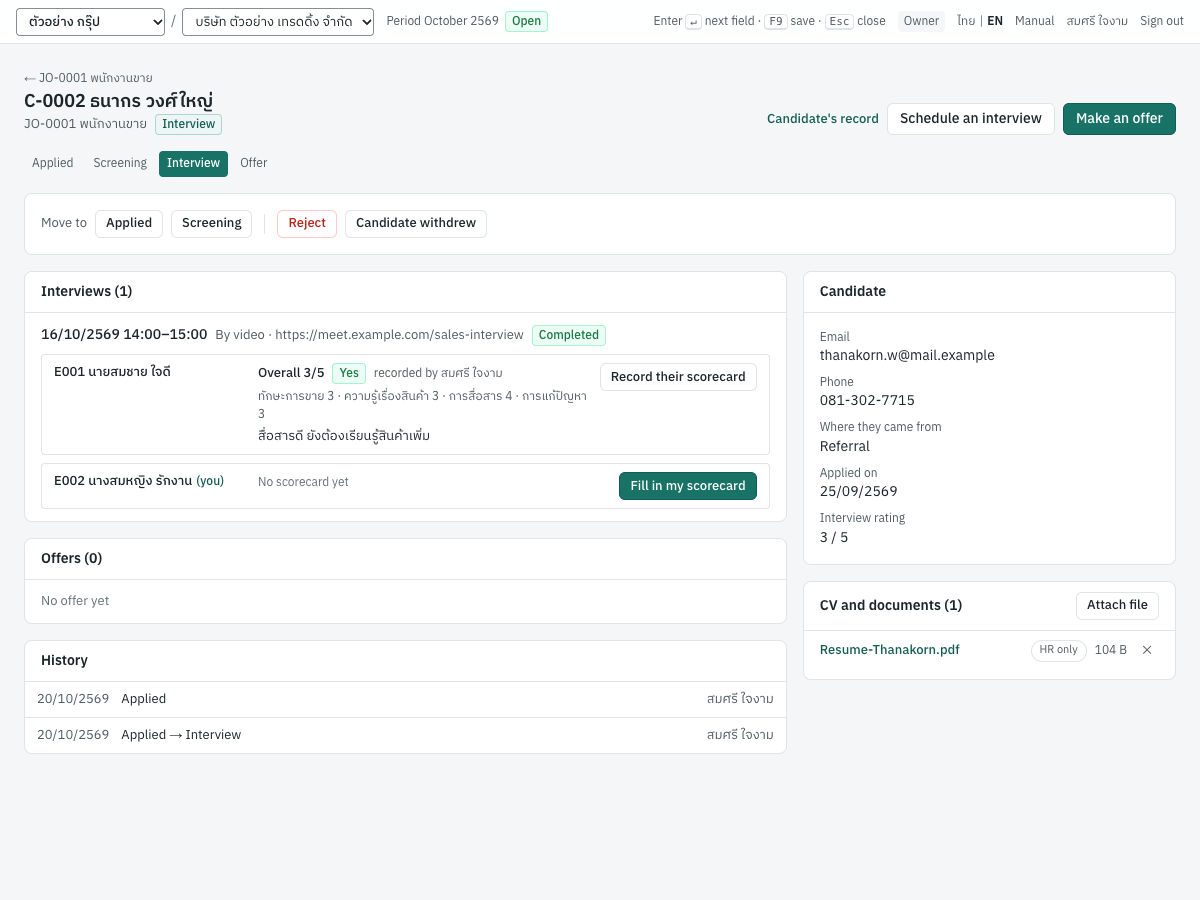Click the Applied on date 25/09/2569
Screen dimensions: 1200x900
(x=859, y=491)
